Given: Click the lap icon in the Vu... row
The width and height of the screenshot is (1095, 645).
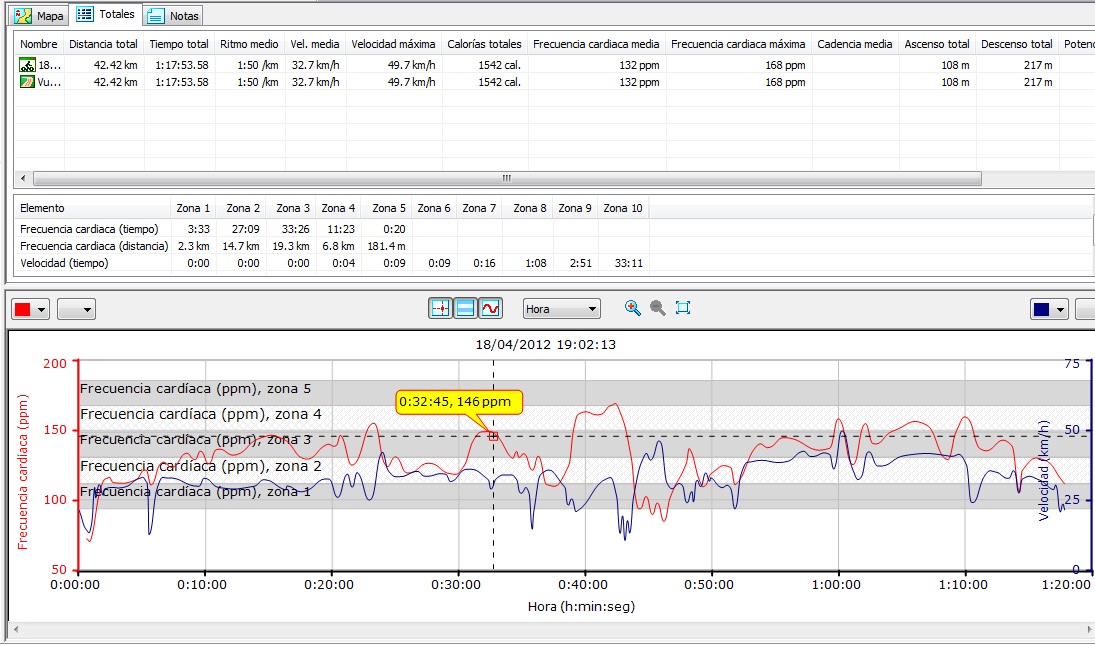Looking at the screenshot, I should click(27, 82).
